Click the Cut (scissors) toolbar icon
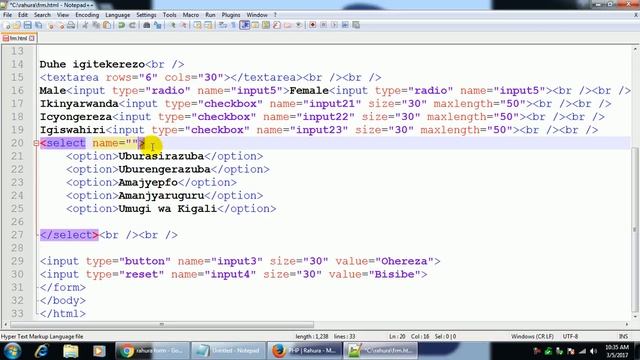Screen dimensions: 640x360 86,25
